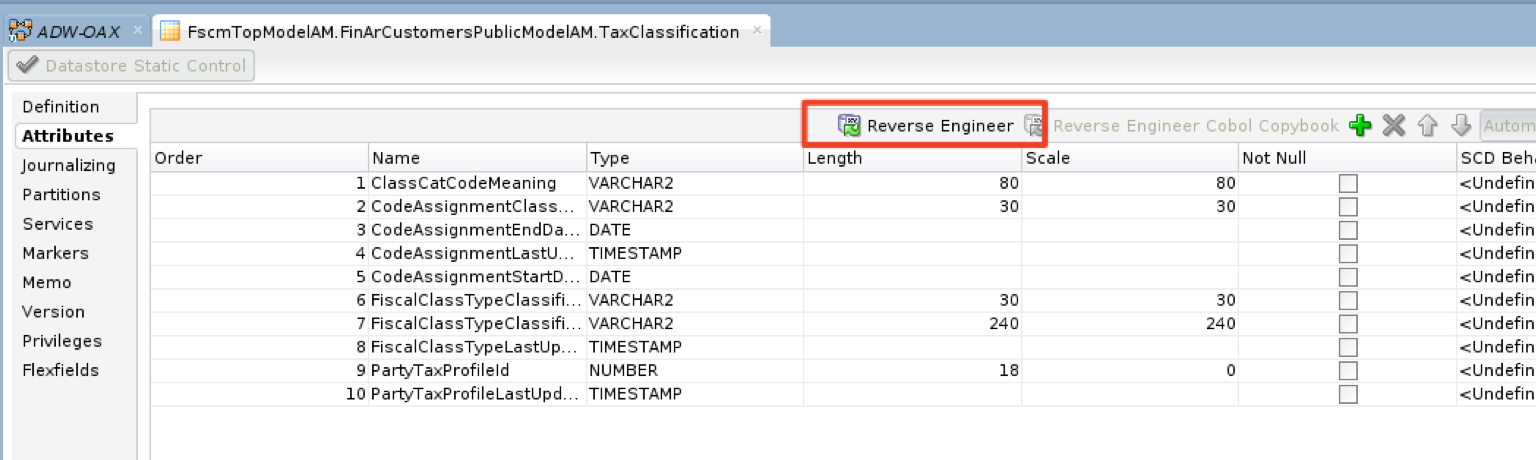
Task: Click the delete attribute X icon
Action: [1393, 126]
